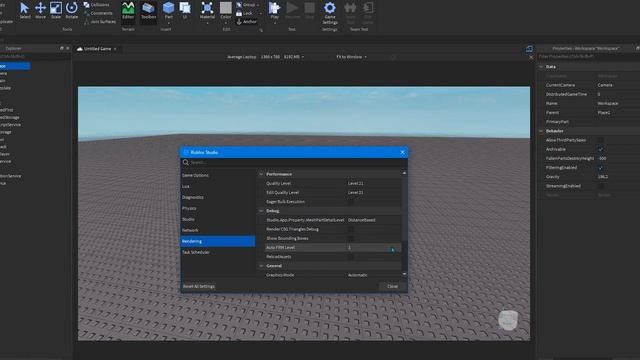Click the greyed Resume playback icon
This screenshot has height=360, width=640.
point(292,8)
